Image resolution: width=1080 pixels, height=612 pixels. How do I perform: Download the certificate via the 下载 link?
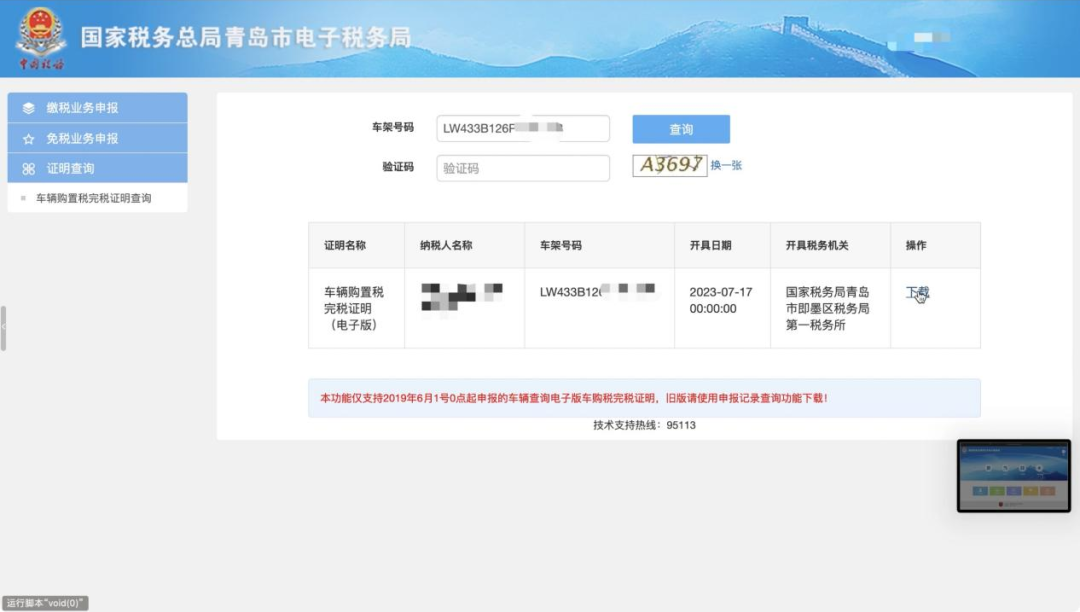917,292
